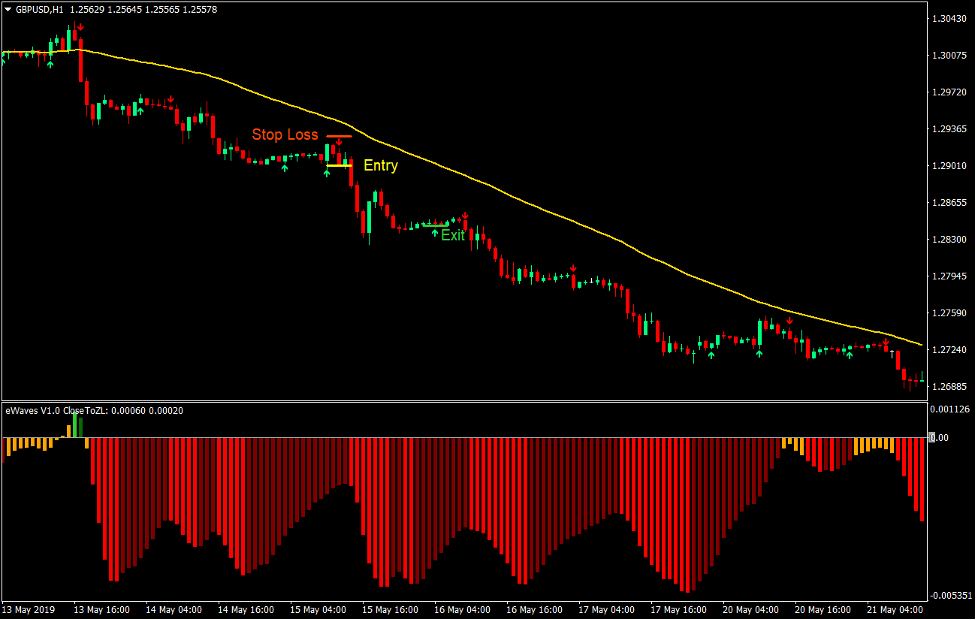Click the Entry label on the chart
977x620 pixels.
coord(379,165)
